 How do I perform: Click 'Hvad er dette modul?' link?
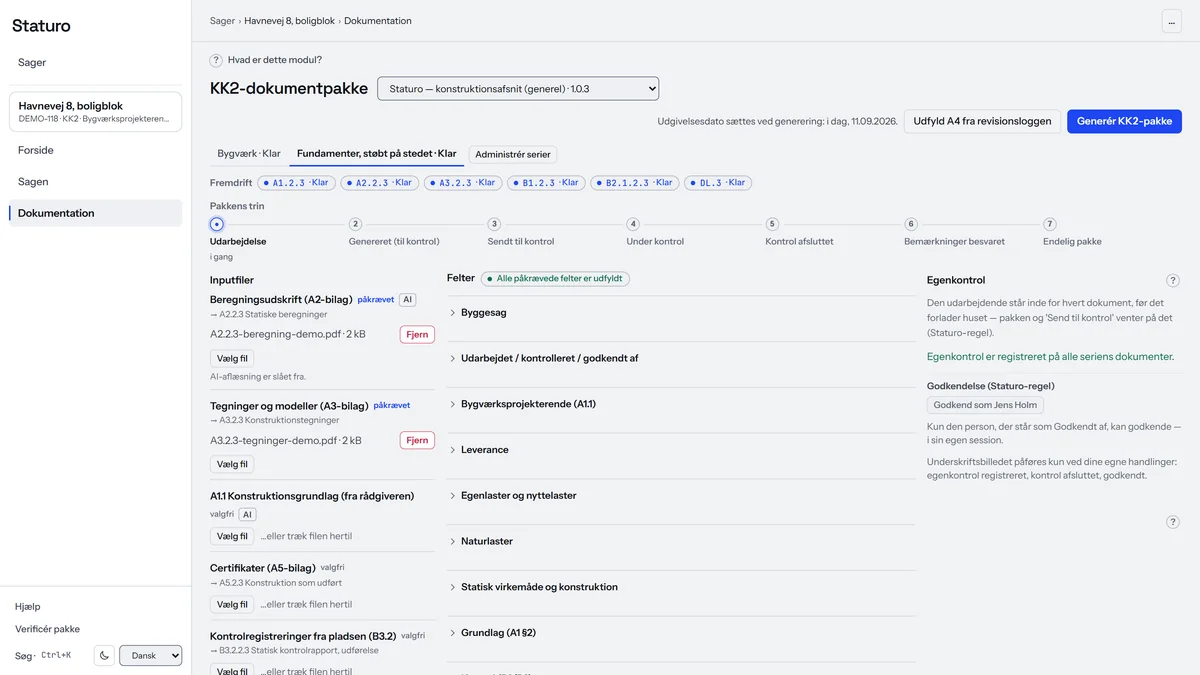tap(275, 60)
